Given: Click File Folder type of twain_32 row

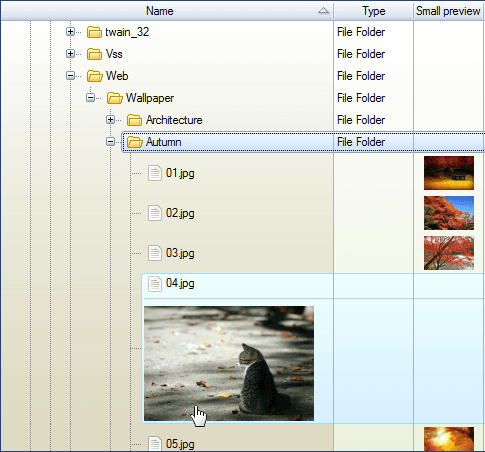Looking at the screenshot, I should click(x=361, y=32).
